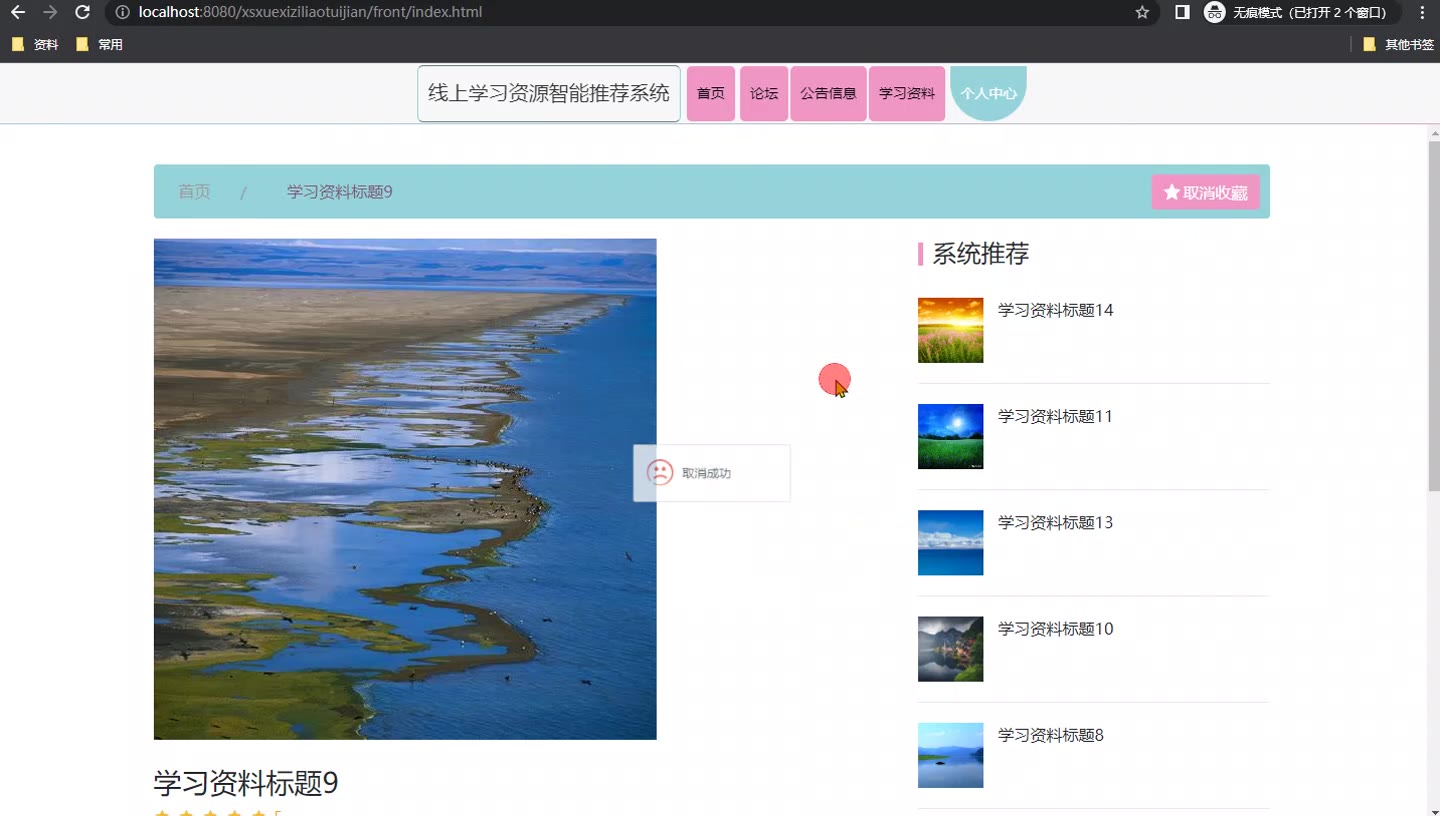The image size is (1440, 816).
Task: Open the 学习资料标题14 recommendation link
Action: (1056, 310)
